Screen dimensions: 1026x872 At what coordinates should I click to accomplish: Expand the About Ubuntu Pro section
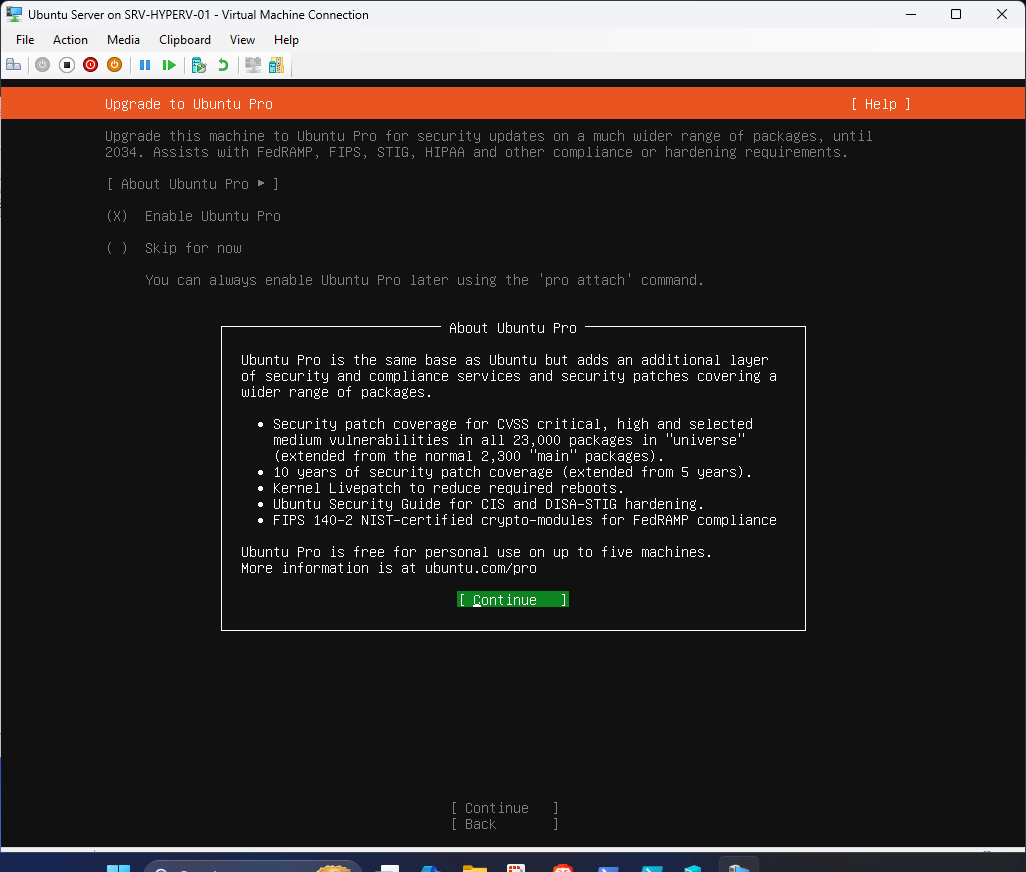pos(191,184)
